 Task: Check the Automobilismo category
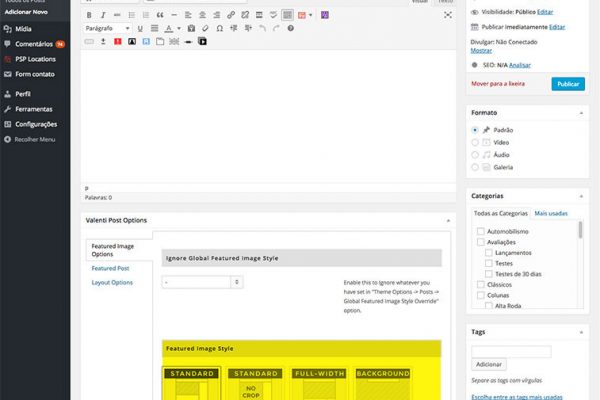pos(482,230)
